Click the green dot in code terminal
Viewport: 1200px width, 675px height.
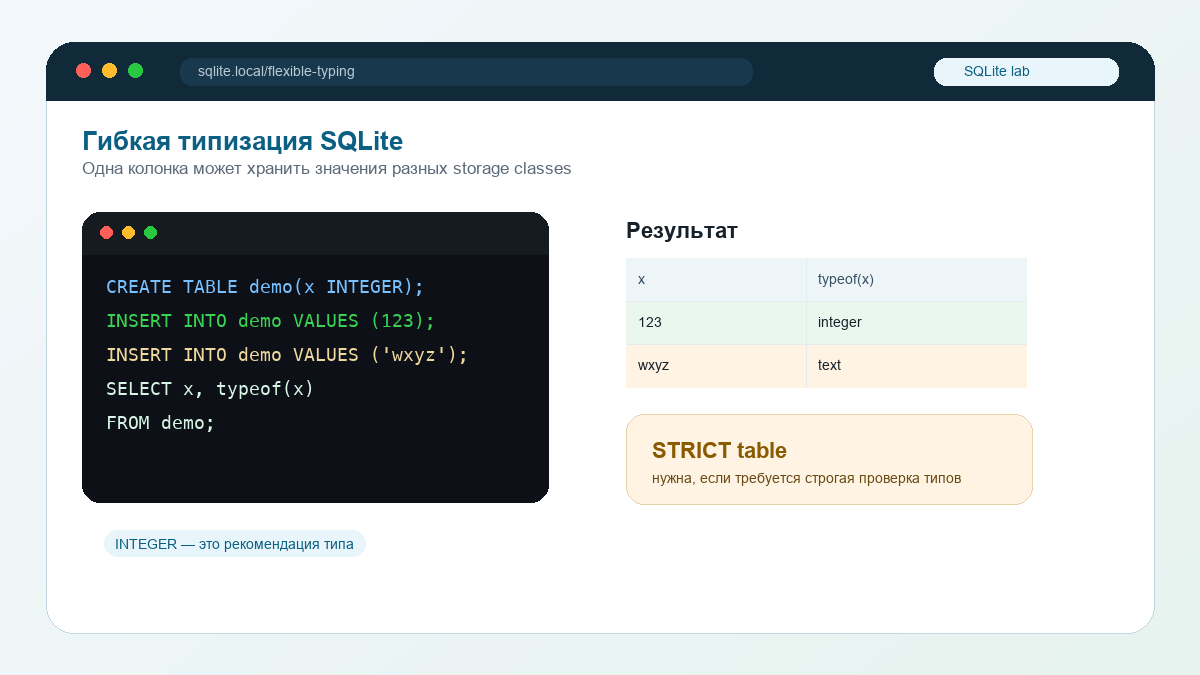[151, 233]
